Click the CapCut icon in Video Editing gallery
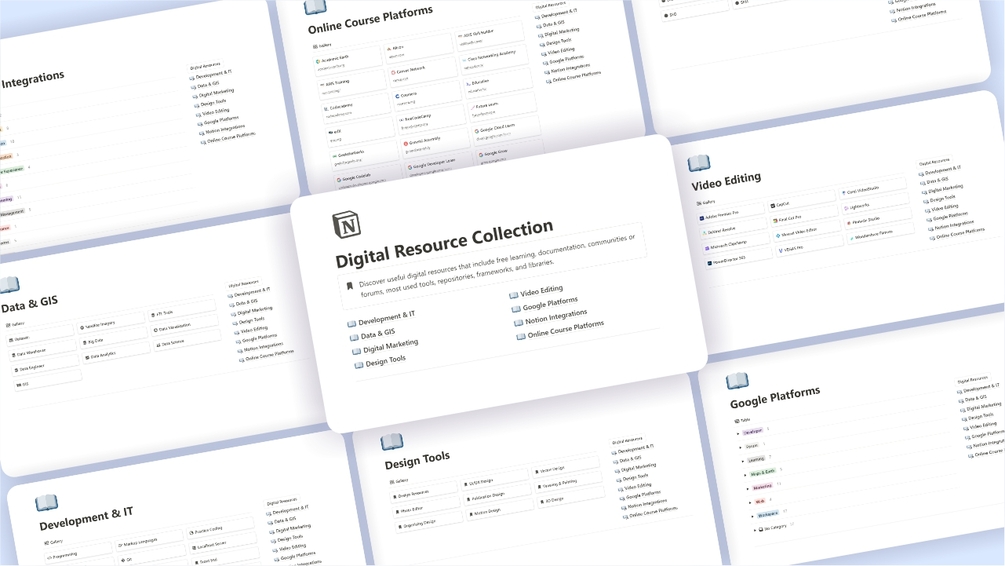Screen dimensions: 1005x566 tap(774, 206)
